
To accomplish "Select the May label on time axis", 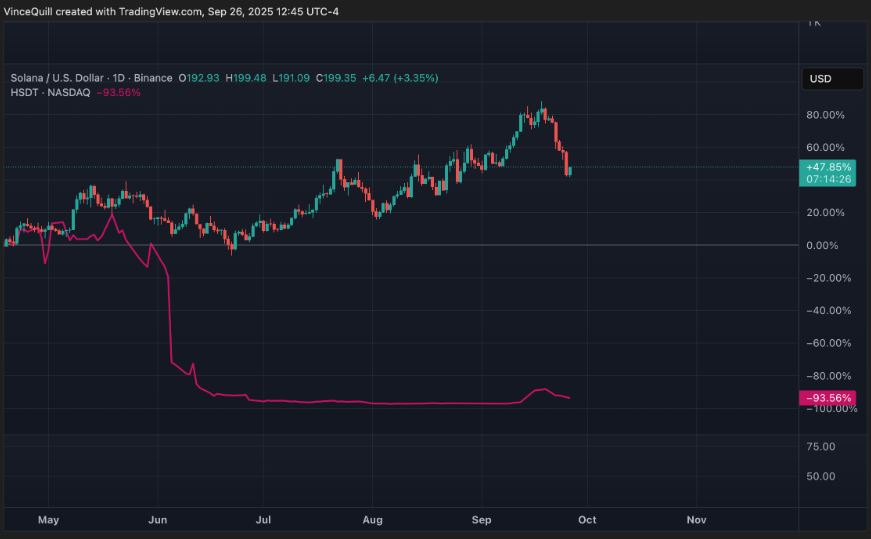I will tap(49, 520).
